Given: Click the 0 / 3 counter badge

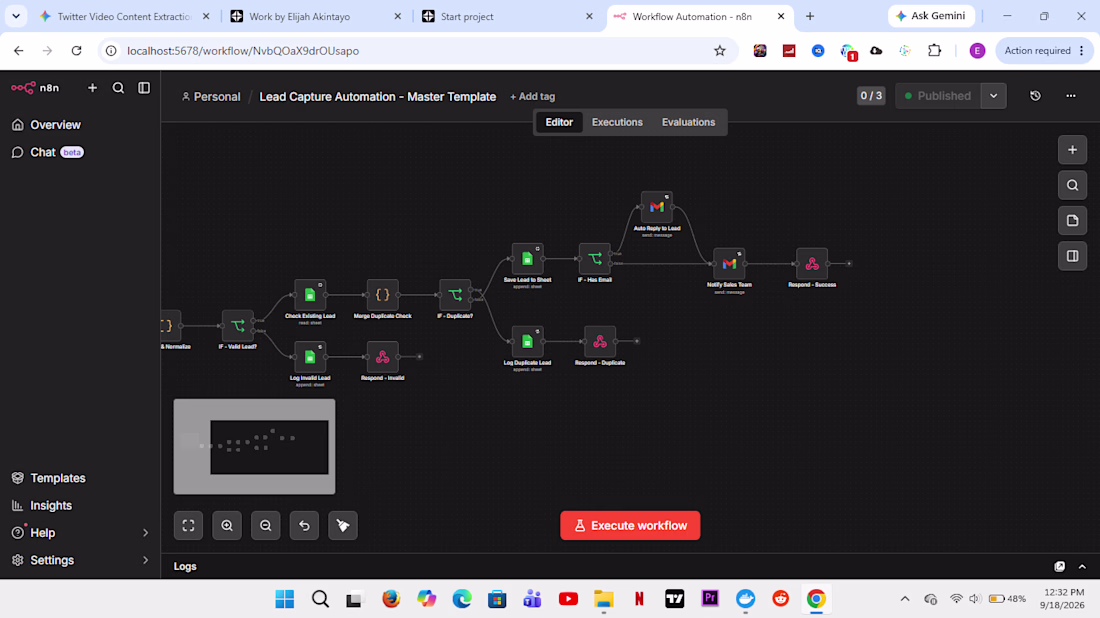Looking at the screenshot, I should [871, 95].
